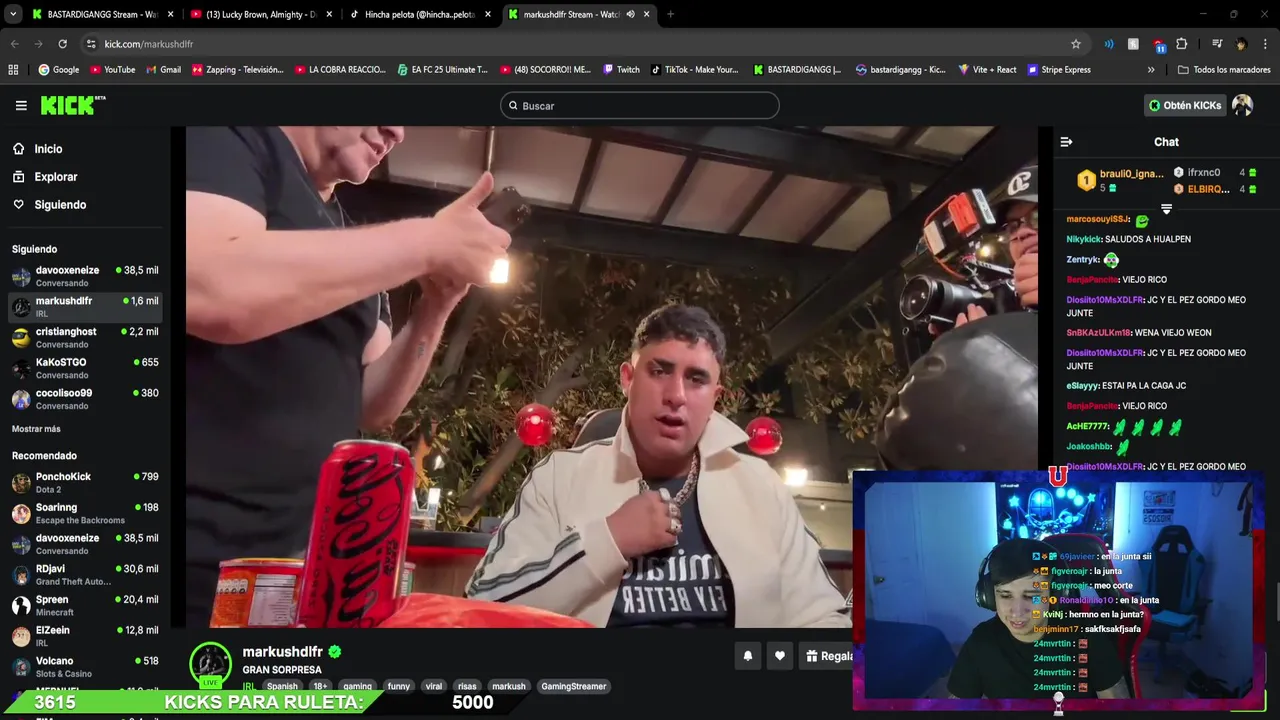Toggle follow heart for markushdlfr
Viewport: 1280px width, 720px height.
click(x=780, y=656)
